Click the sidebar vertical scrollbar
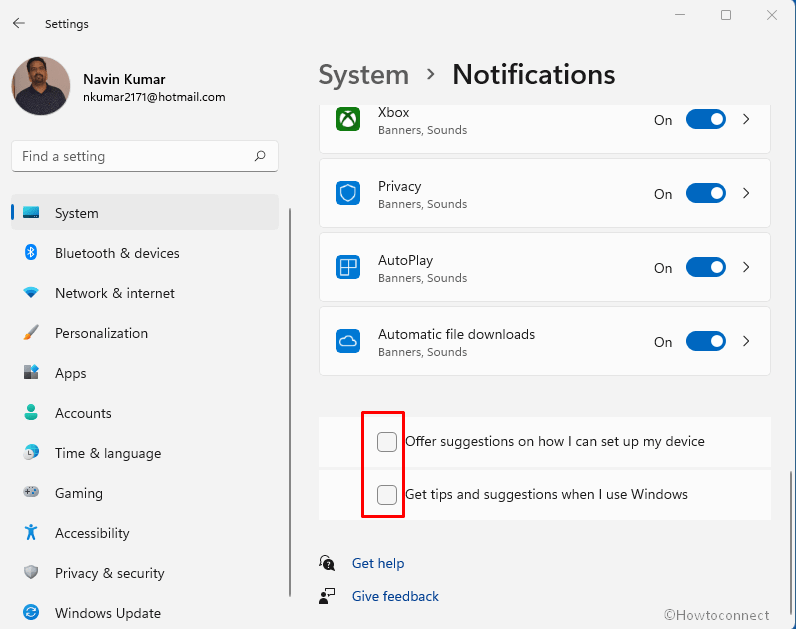The width and height of the screenshot is (796, 629). coord(290,402)
